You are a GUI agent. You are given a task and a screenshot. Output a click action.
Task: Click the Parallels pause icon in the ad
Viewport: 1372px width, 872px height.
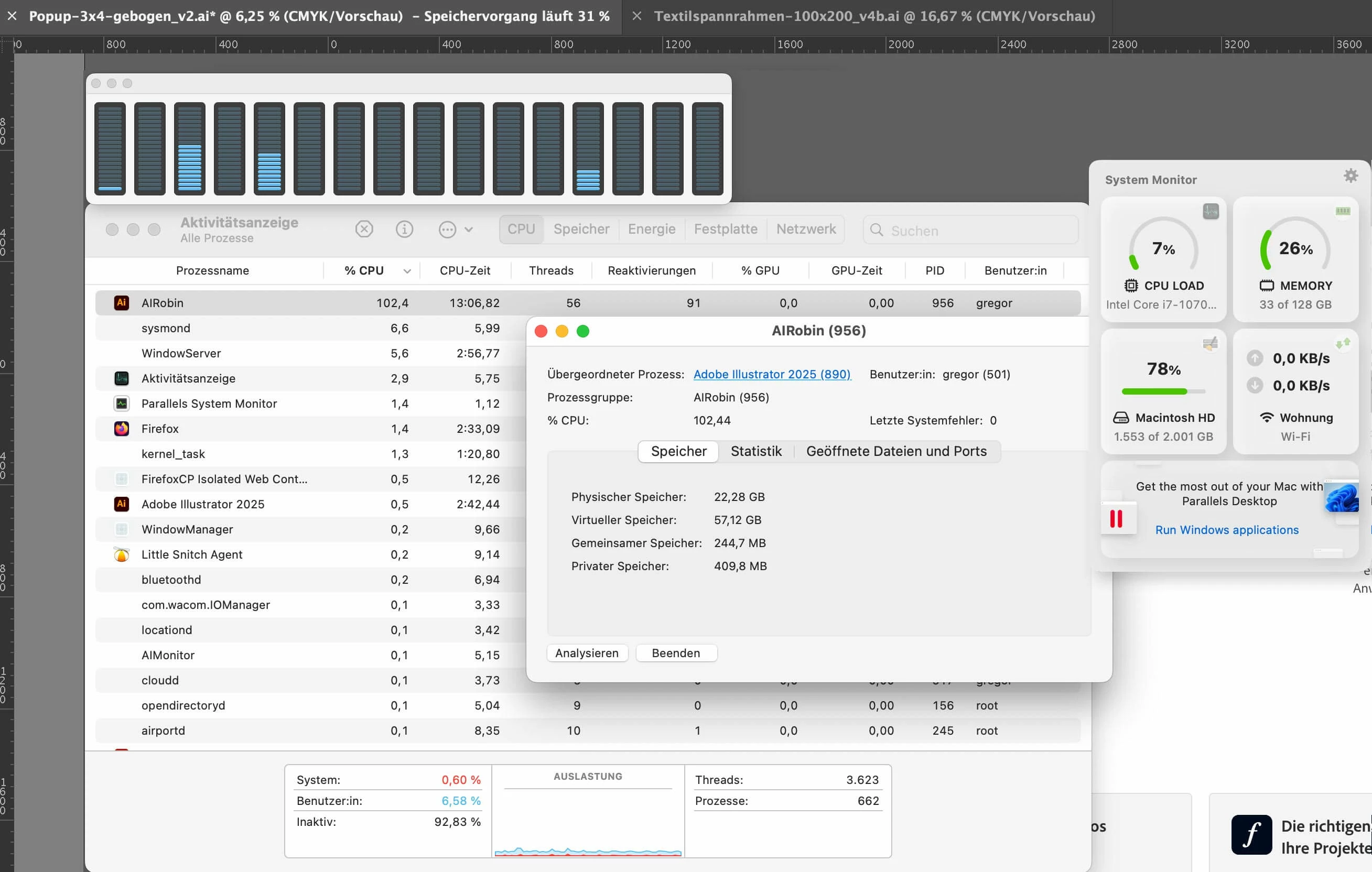pyautogui.click(x=1116, y=518)
